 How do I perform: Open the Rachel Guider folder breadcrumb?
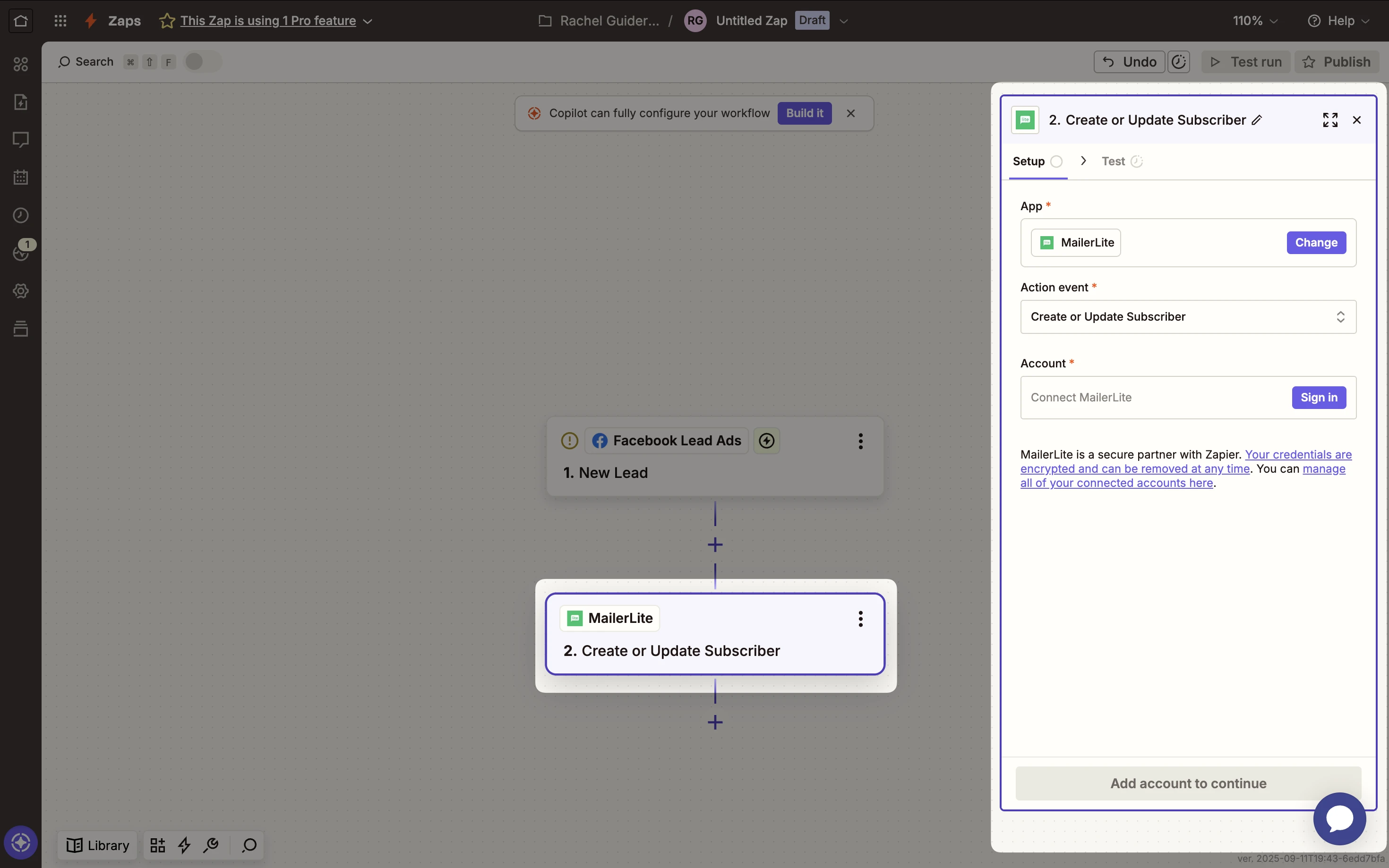(600, 21)
